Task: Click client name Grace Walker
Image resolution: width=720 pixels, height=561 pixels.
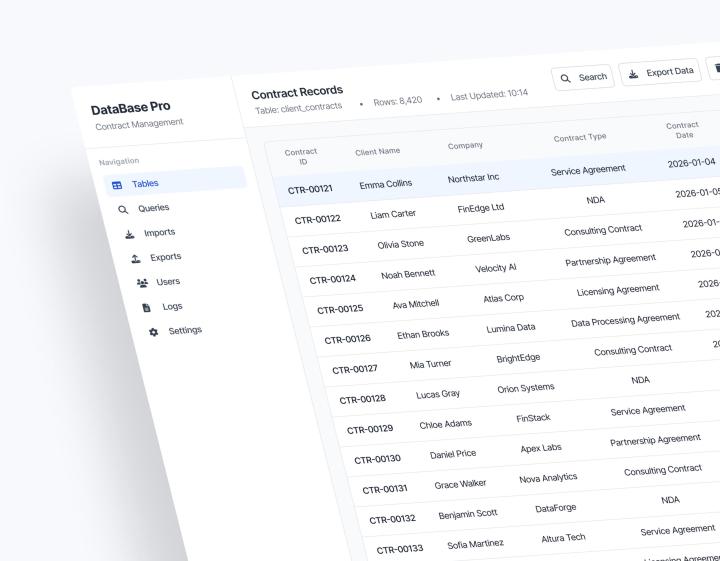Action: tap(460, 484)
